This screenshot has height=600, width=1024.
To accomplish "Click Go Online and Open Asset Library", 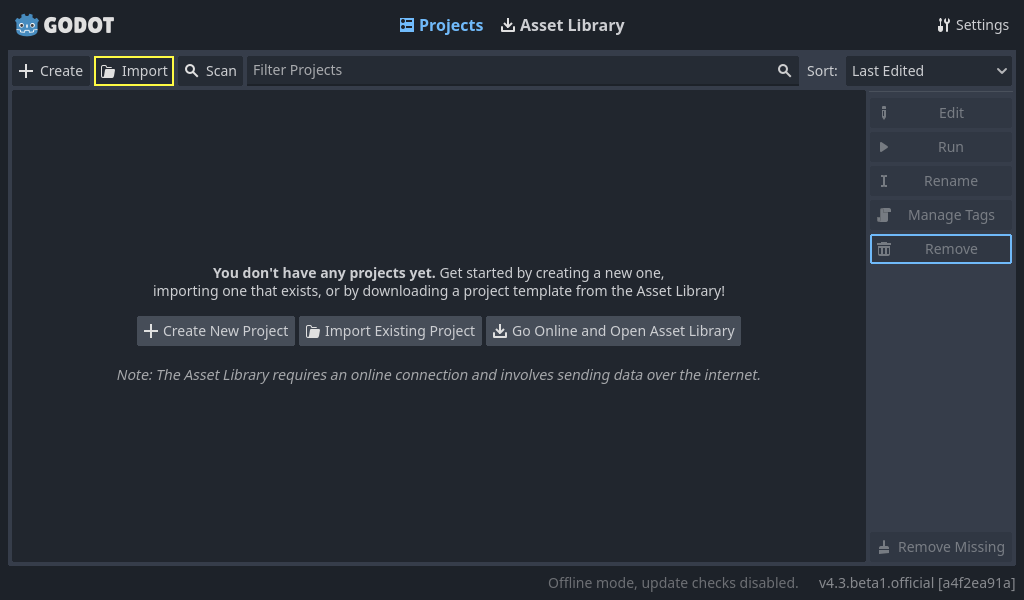I will tap(613, 331).
